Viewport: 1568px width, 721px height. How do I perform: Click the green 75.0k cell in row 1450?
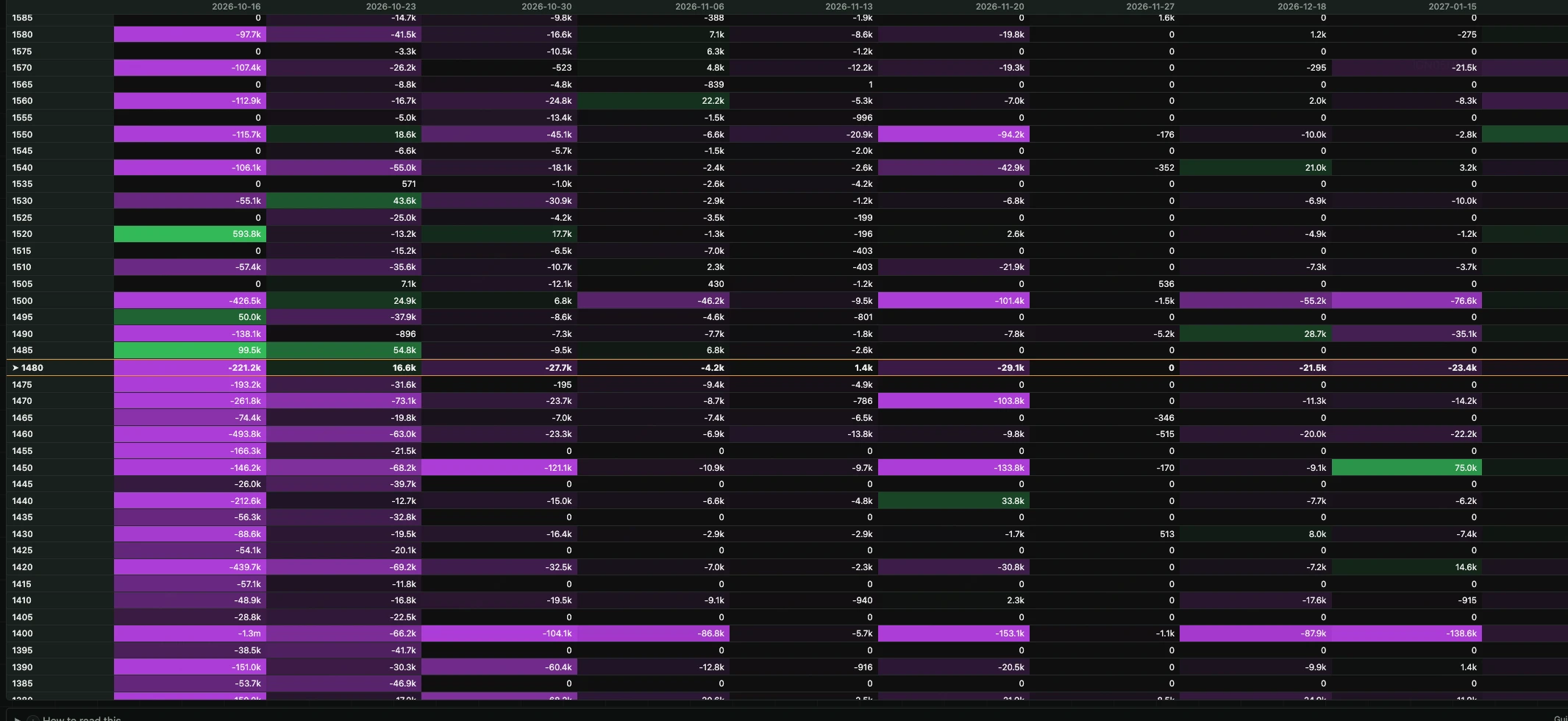coord(1407,468)
